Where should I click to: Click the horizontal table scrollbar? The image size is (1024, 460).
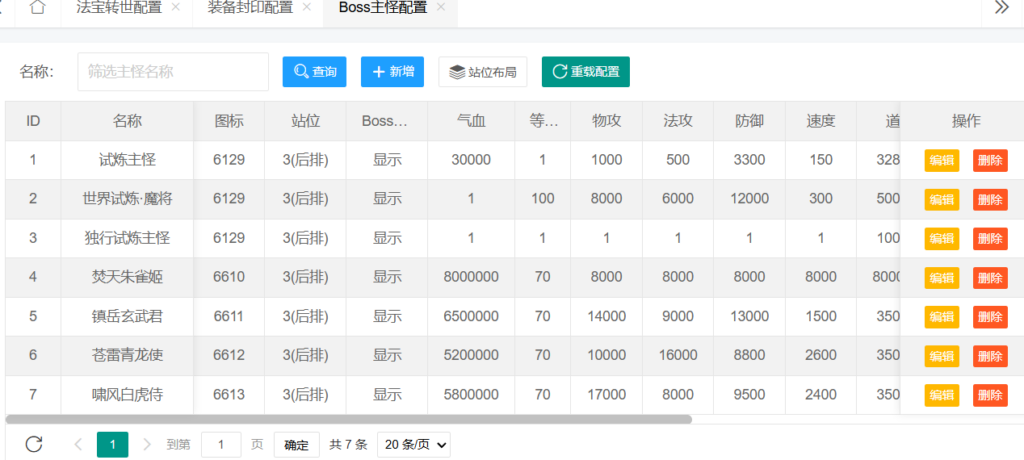click(x=349, y=419)
